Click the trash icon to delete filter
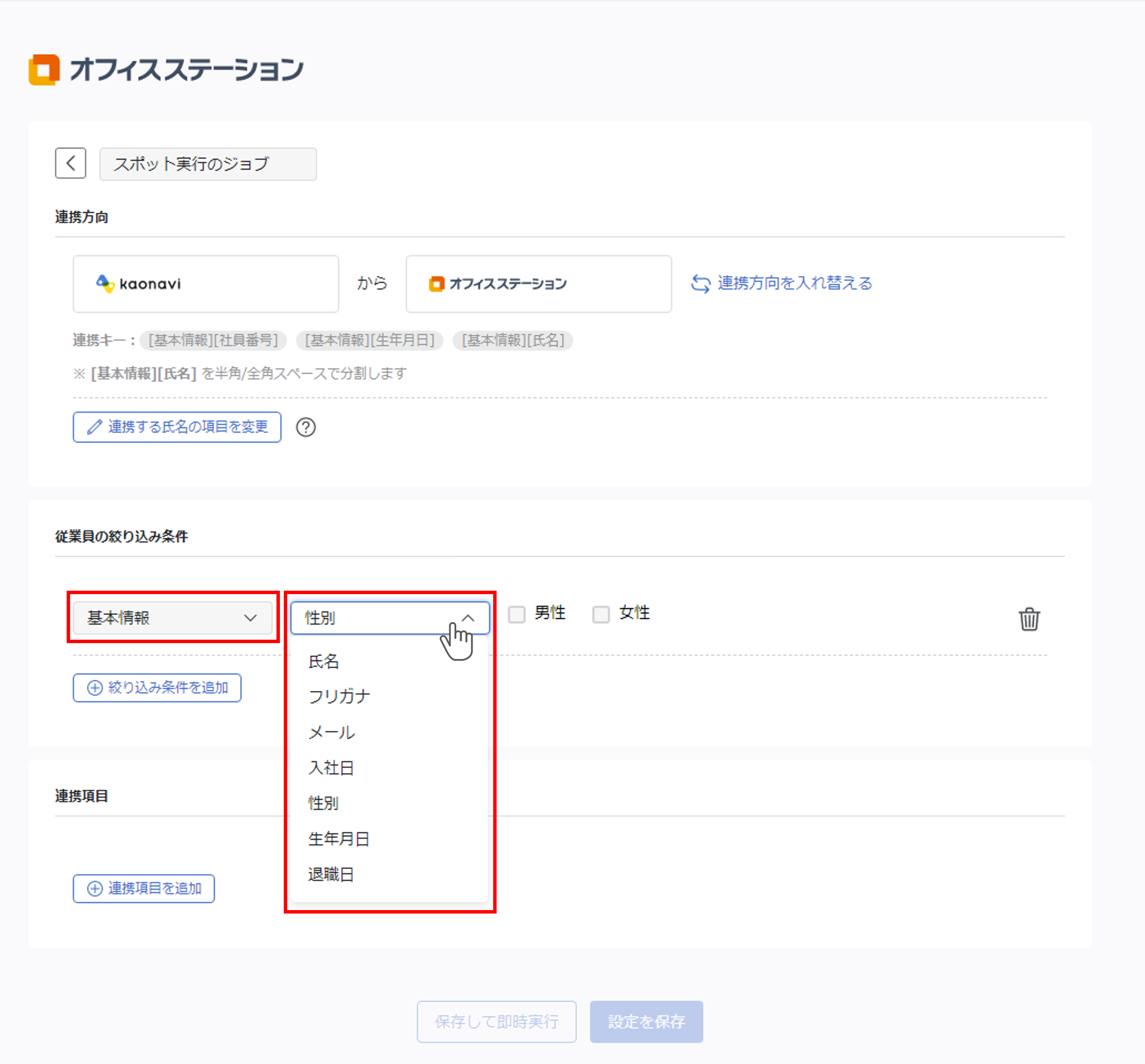The image size is (1145, 1064). [1028, 619]
